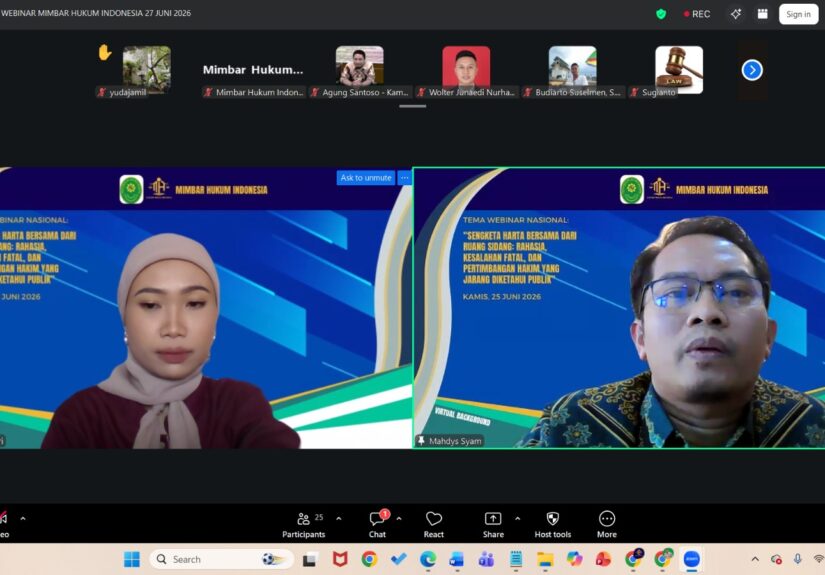Select Agung Santoso participant thumbnail
Viewport: 825px width, 575px height.
coord(360,66)
